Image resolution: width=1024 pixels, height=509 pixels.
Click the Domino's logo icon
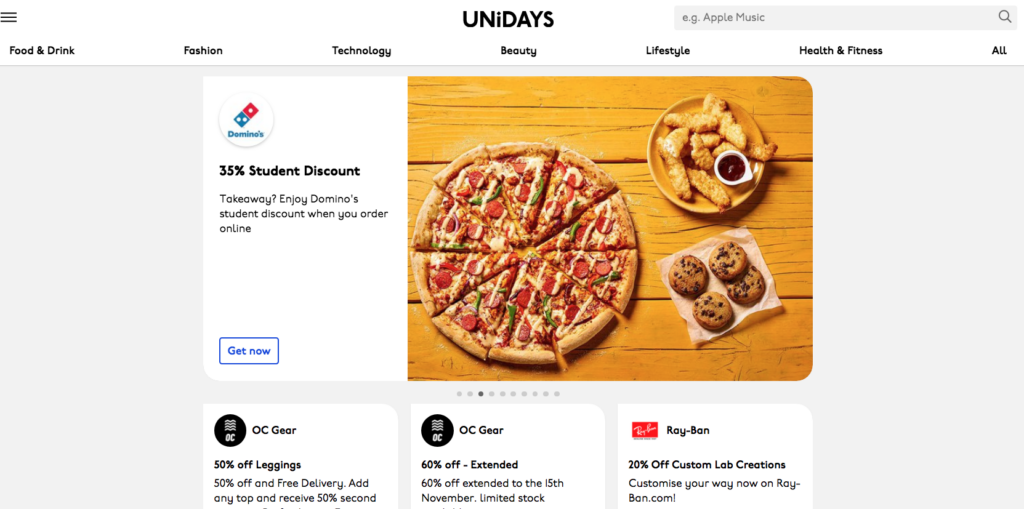(x=246, y=120)
